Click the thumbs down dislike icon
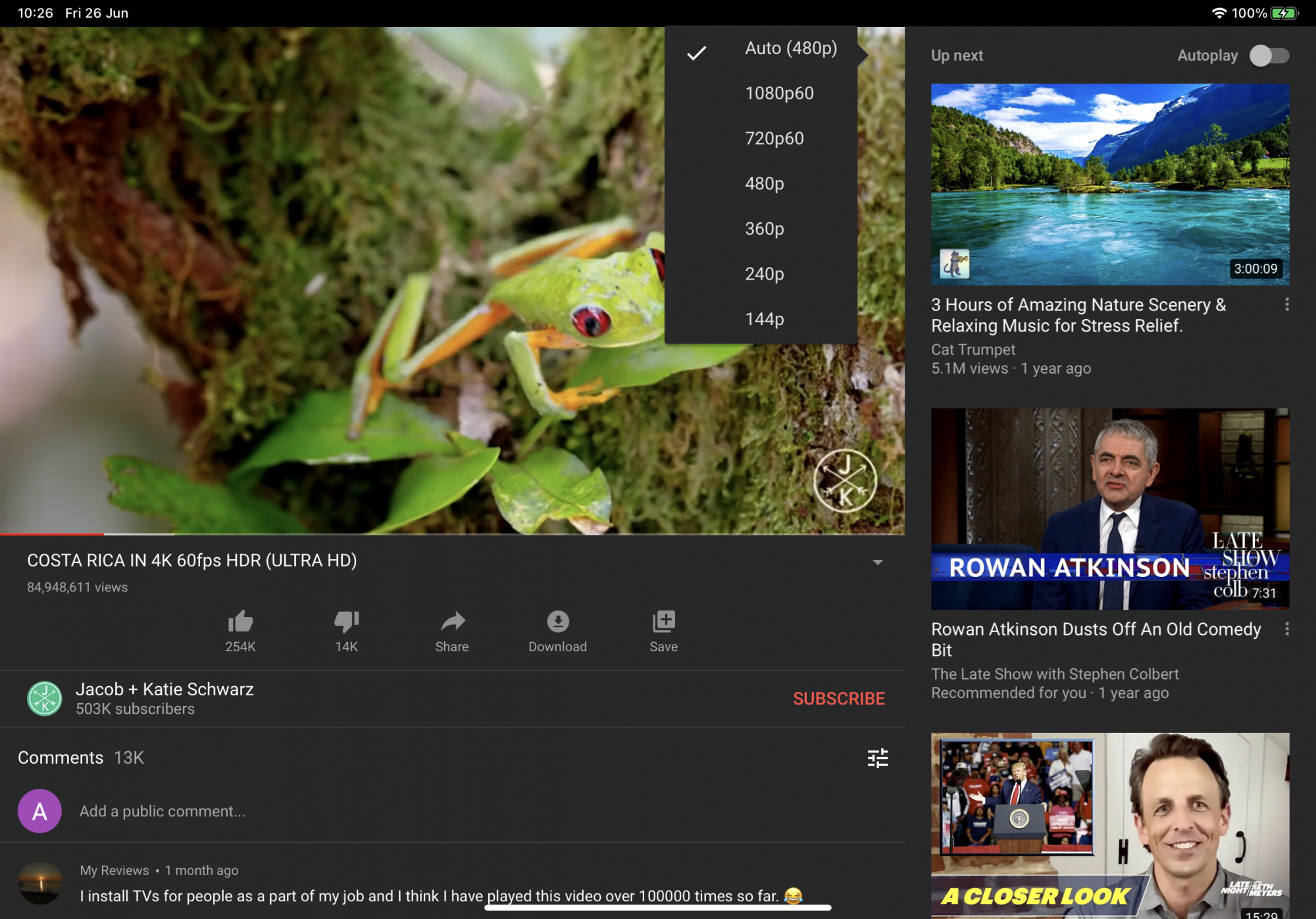Image resolution: width=1316 pixels, height=919 pixels. [346, 622]
